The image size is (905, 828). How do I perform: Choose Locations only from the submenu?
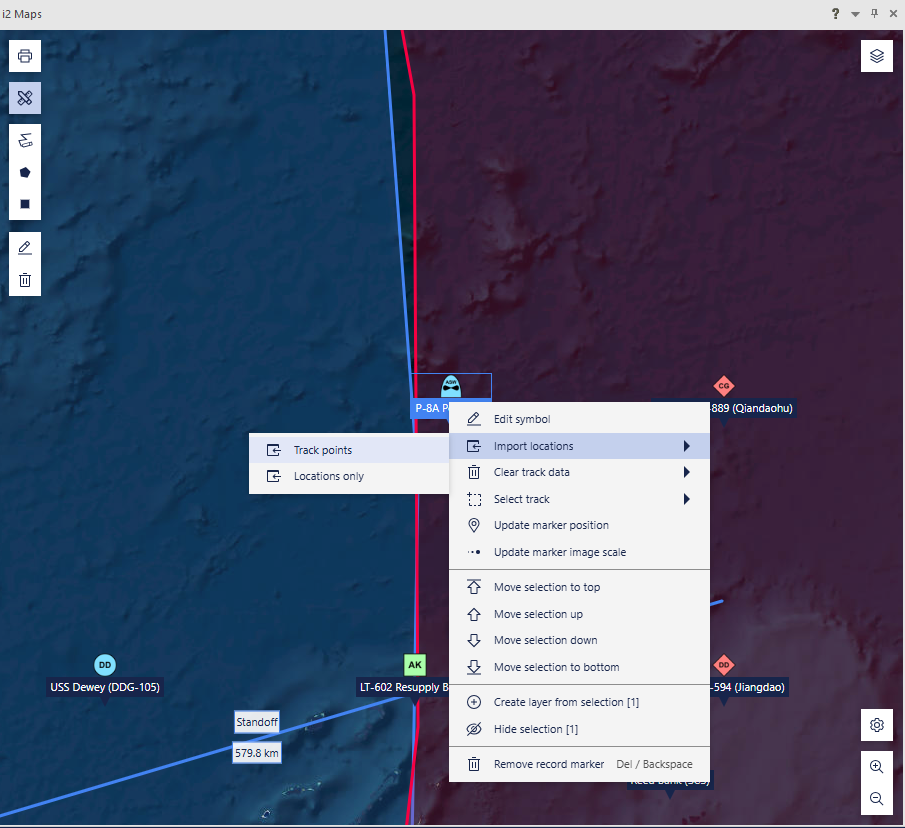pyautogui.click(x=329, y=476)
